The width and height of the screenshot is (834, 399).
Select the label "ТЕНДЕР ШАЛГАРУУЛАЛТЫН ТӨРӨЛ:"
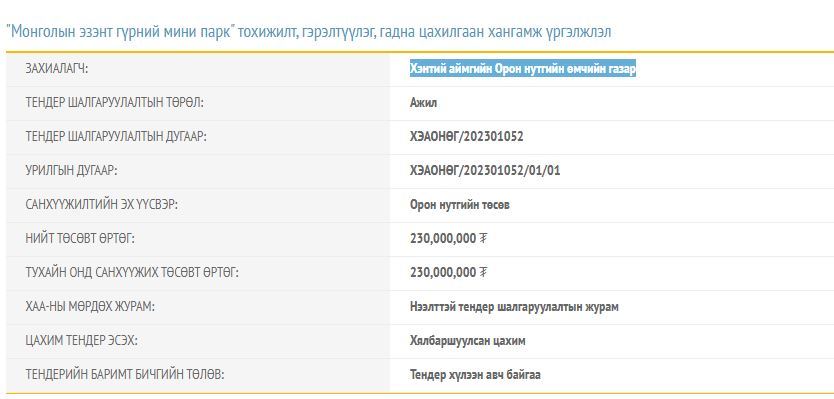click(x=114, y=103)
